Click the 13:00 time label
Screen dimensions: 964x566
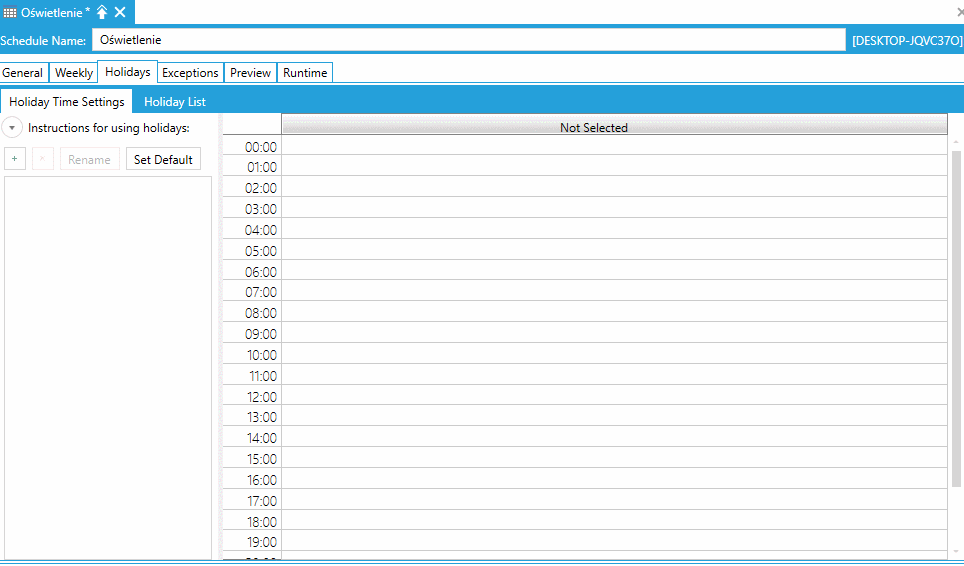(261, 417)
